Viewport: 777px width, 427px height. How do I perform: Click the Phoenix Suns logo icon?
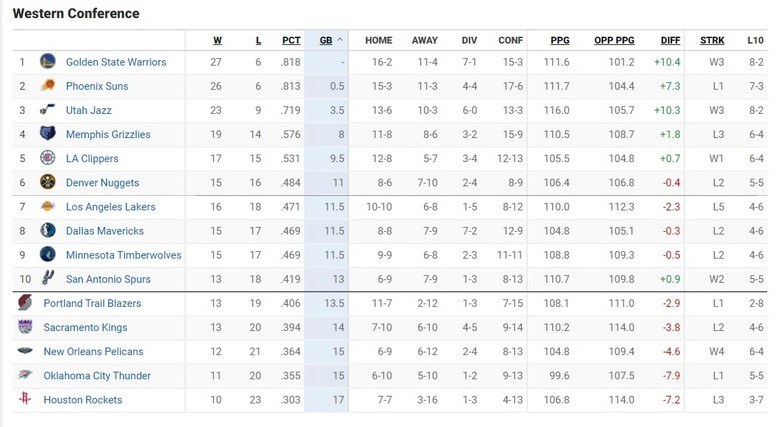click(x=47, y=86)
